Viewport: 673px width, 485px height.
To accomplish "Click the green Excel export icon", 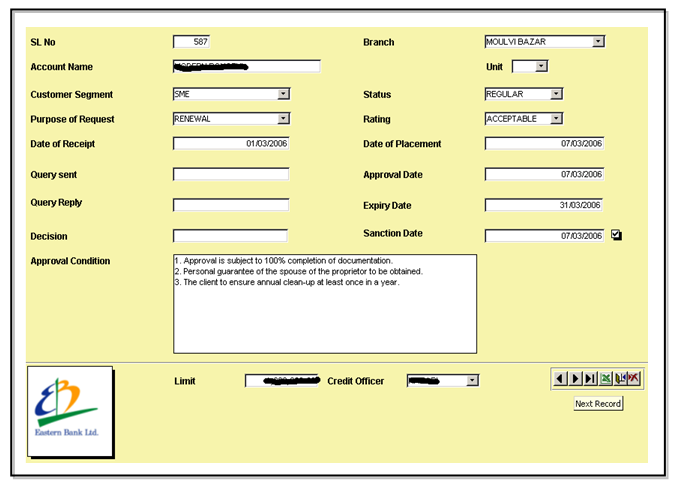I will (x=605, y=378).
